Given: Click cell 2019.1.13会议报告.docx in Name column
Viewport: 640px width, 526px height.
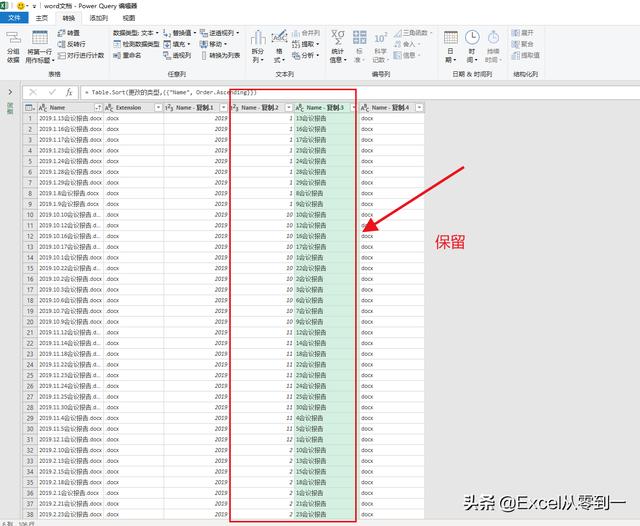Looking at the screenshot, I should [x=70, y=118].
